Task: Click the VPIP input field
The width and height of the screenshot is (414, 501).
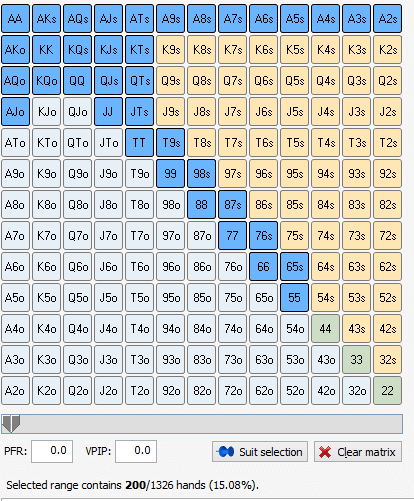Action: (136, 451)
